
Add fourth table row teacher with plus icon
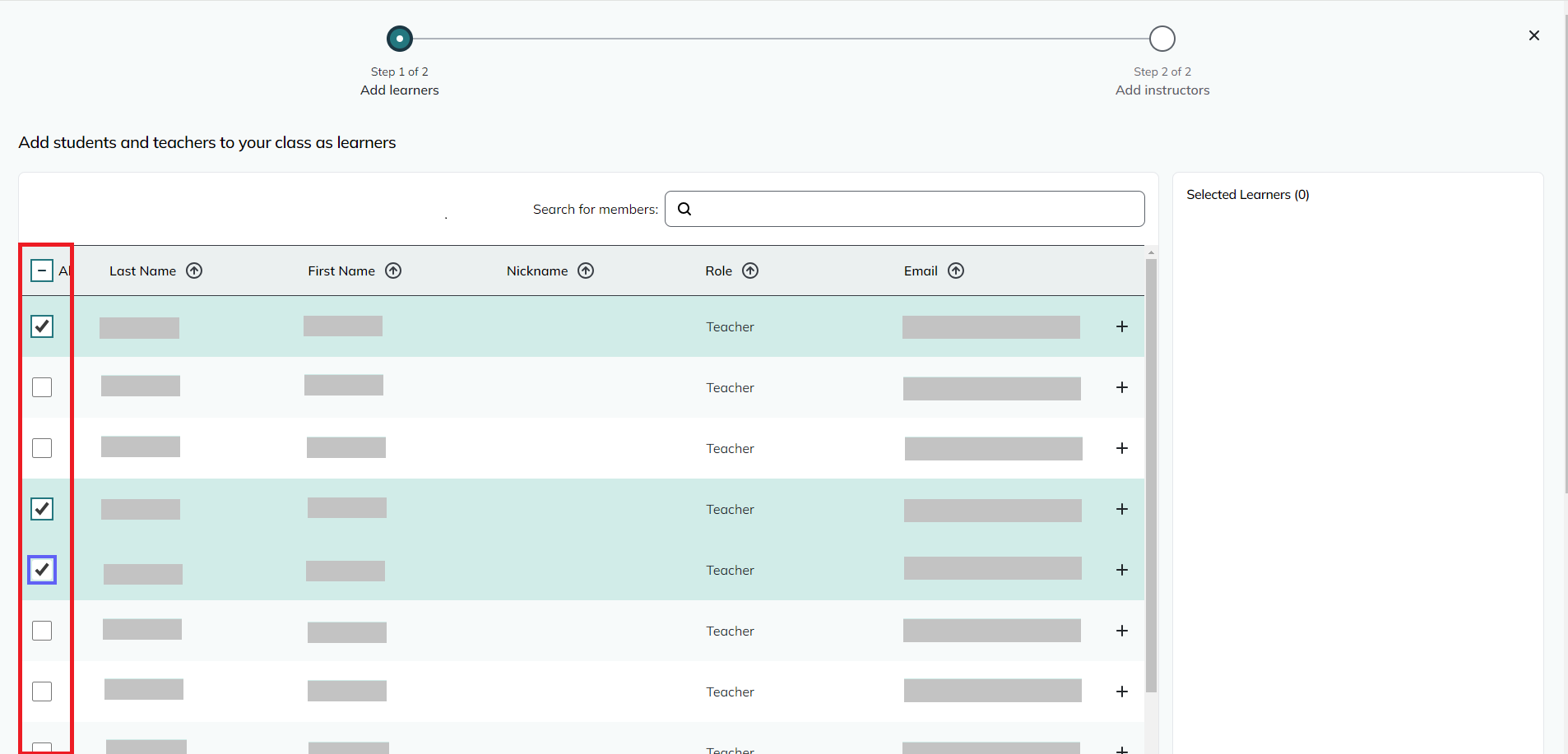coord(1122,509)
